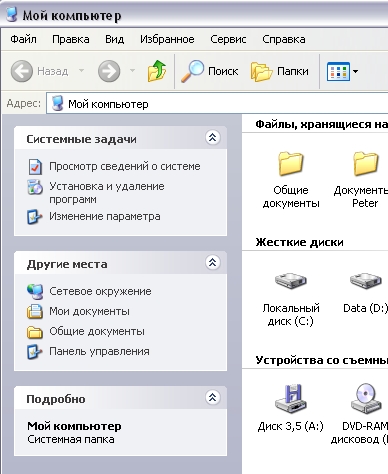Select the Диск 3,5 (A:) floppy icon
This screenshot has height=474, width=388.
click(291, 398)
